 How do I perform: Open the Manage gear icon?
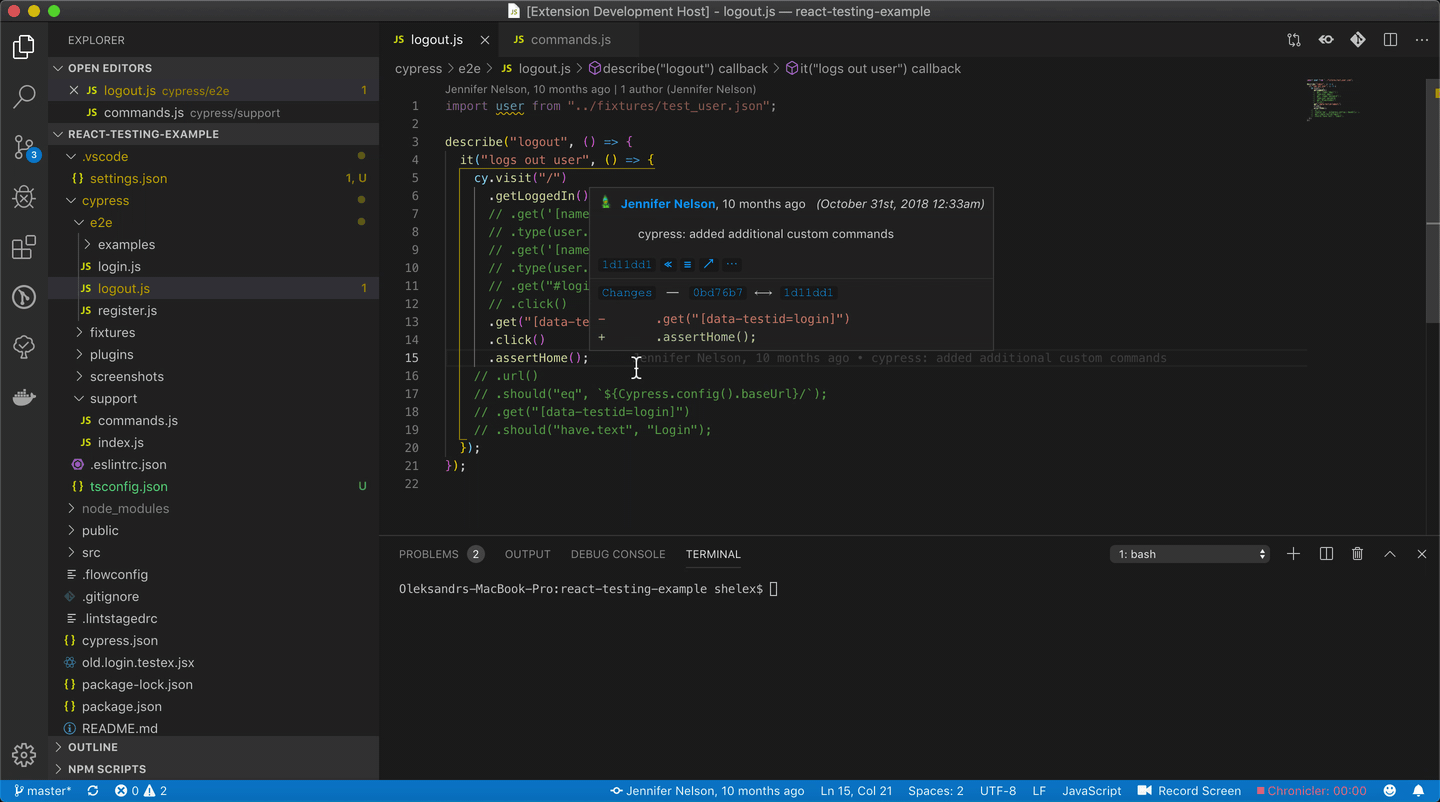24,754
